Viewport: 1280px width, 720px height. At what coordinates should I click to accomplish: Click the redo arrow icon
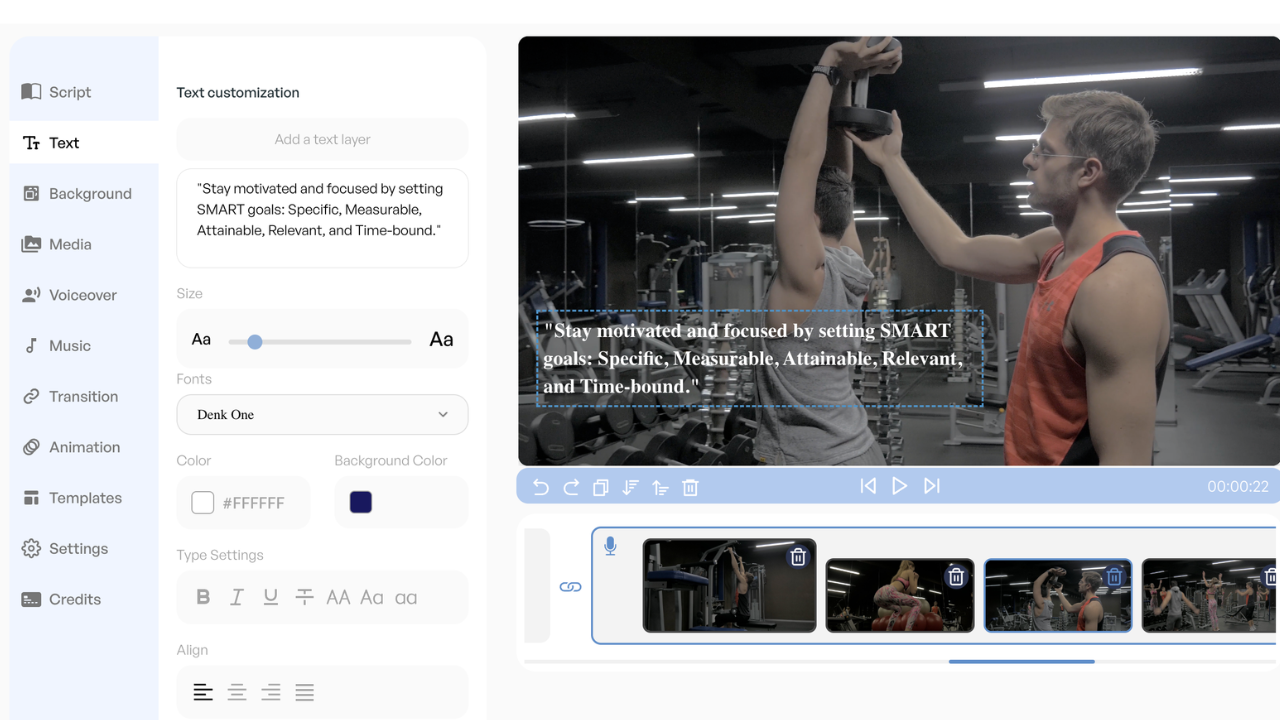coord(571,487)
